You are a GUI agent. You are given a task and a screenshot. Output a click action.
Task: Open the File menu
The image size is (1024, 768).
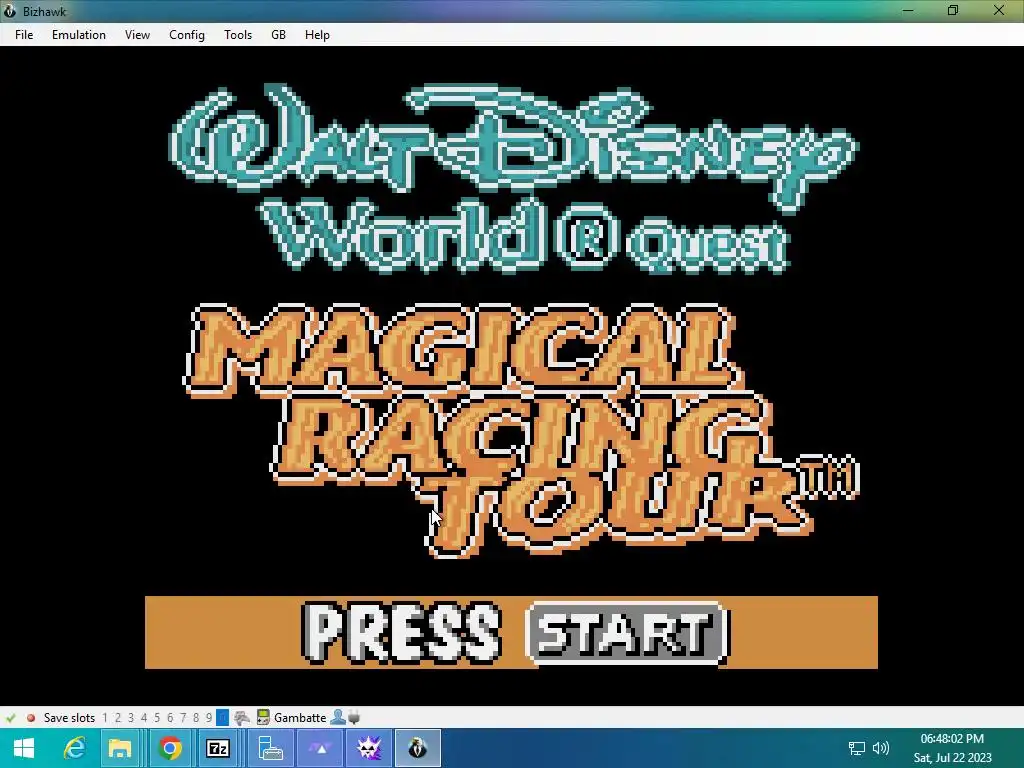point(24,35)
